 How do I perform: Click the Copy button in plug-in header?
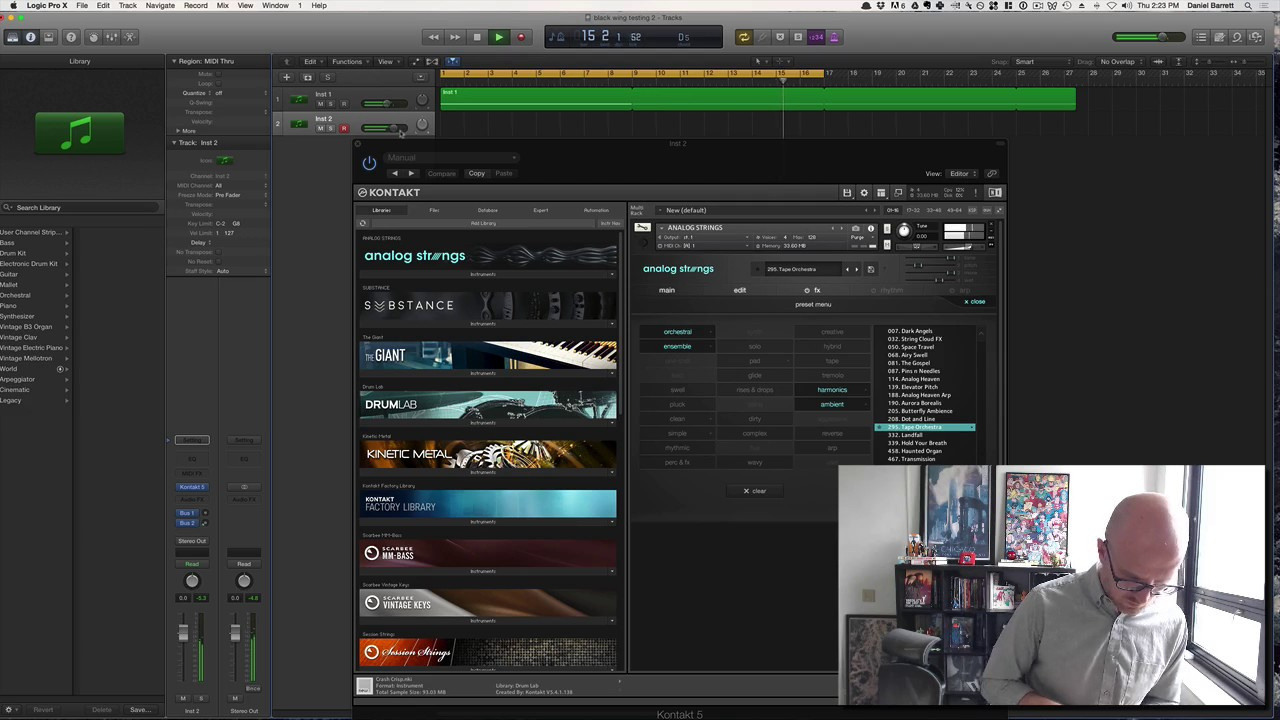click(477, 174)
